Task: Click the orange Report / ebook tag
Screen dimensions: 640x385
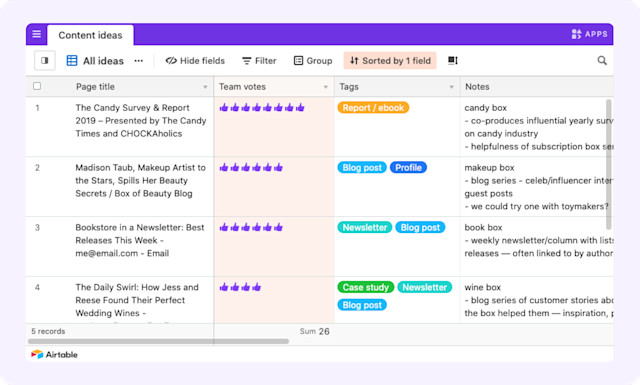Action: point(373,108)
